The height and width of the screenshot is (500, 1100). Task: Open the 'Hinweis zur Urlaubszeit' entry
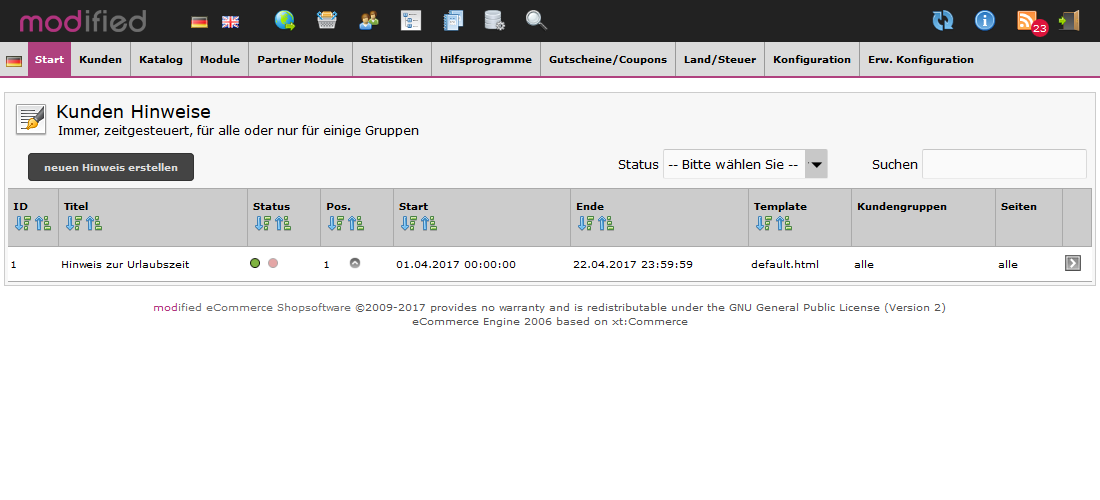(125, 265)
